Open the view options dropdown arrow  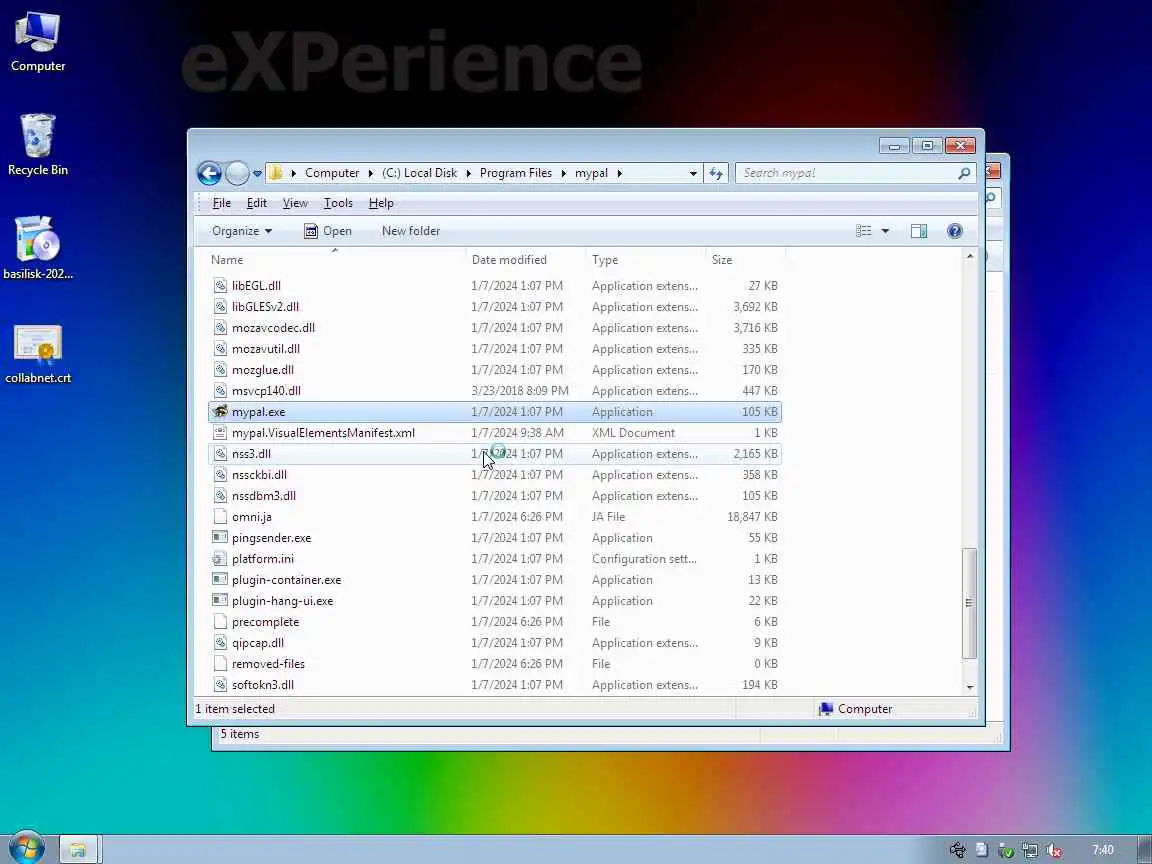[885, 231]
